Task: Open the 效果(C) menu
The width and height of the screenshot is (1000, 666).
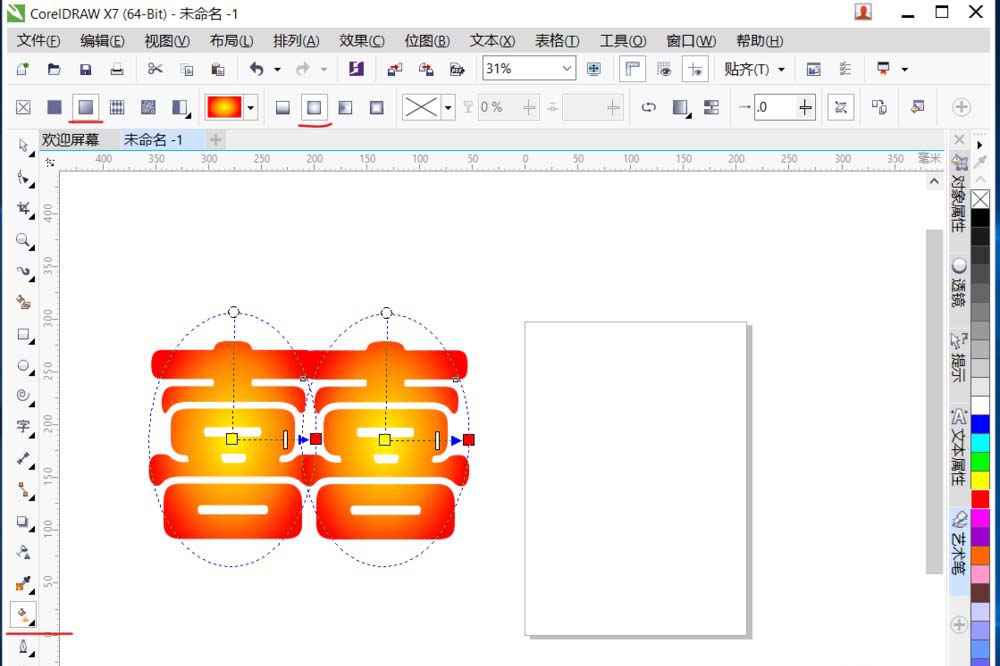Action: 362,41
